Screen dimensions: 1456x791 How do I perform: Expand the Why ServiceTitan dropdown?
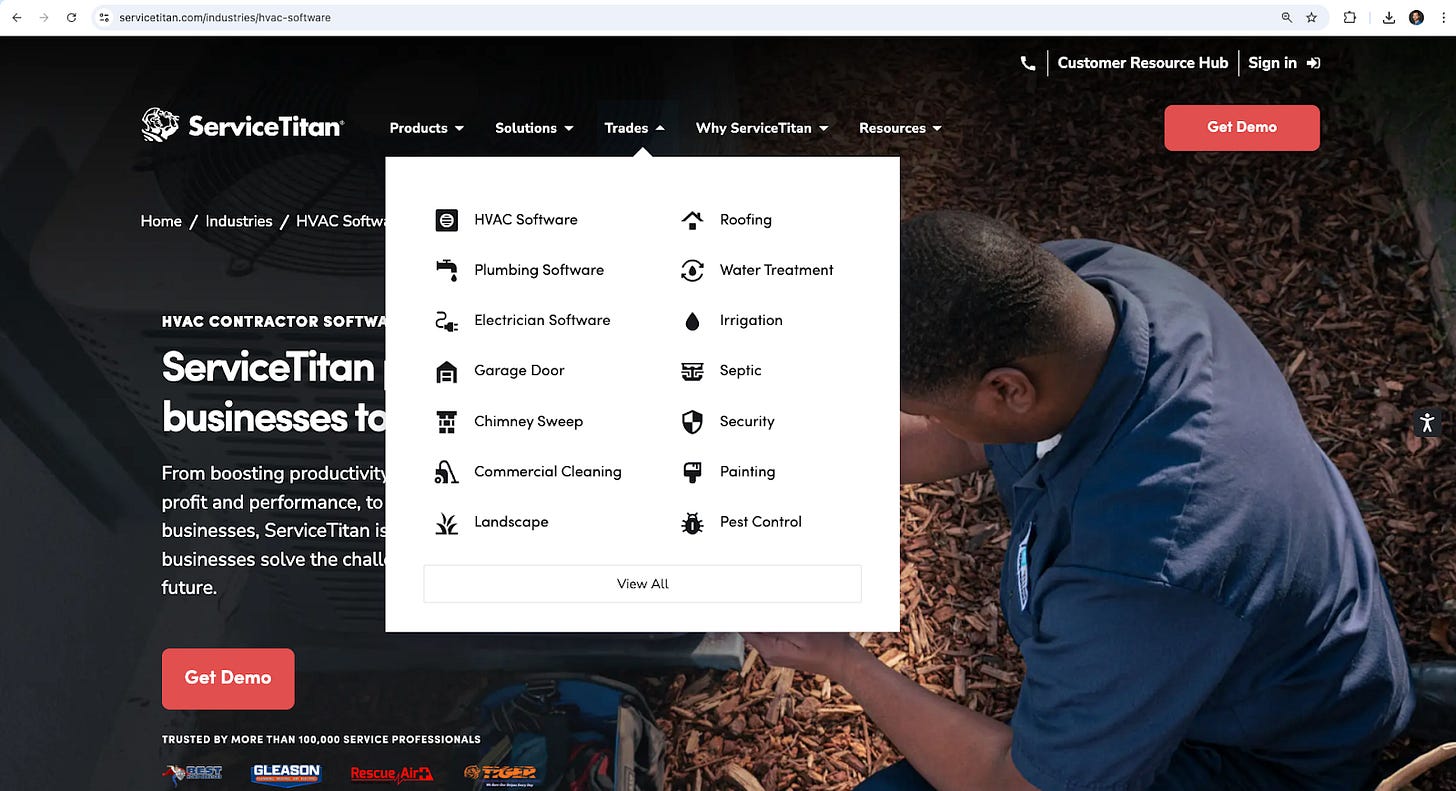point(762,128)
